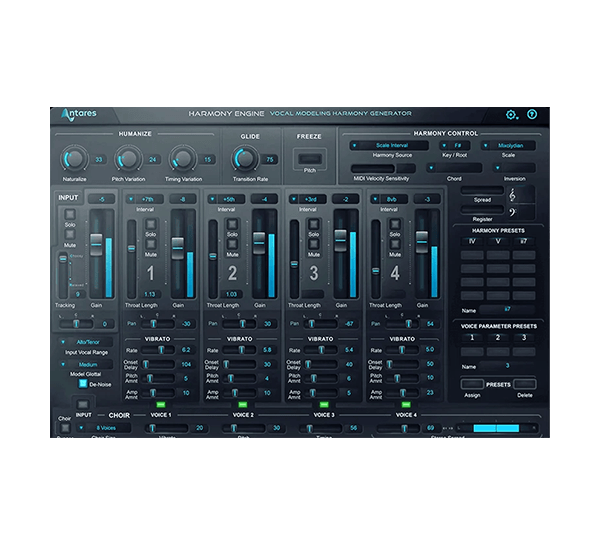Toggle Voice 1 choir green indicator
The width and height of the screenshot is (600, 543).
tap(160, 404)
